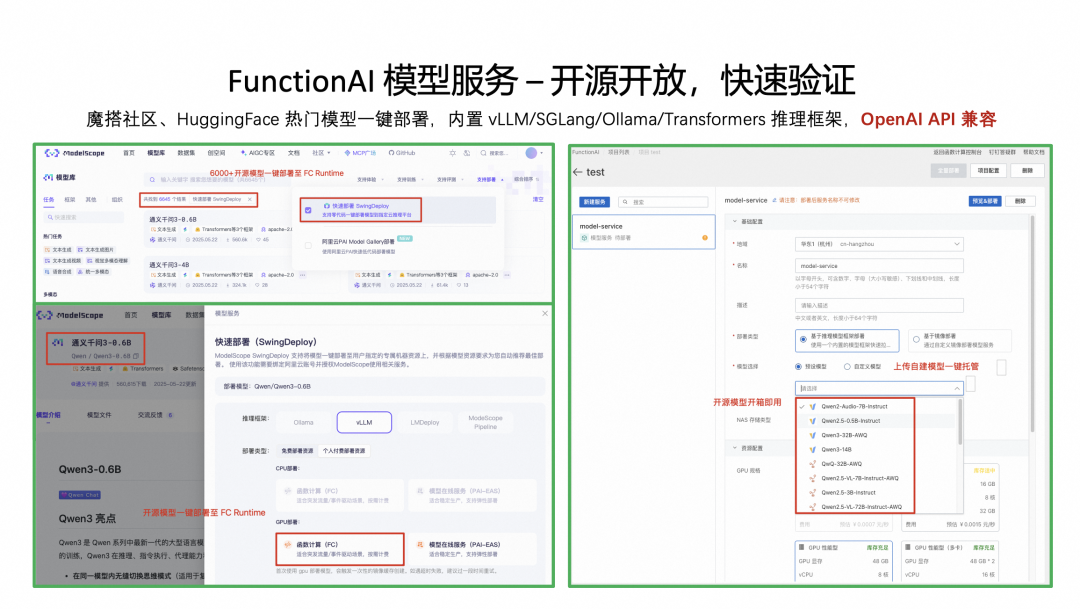1080x609 pixels.
Task: Collapse the 基础配置 section chevron
Action: [x=735, y=221]
